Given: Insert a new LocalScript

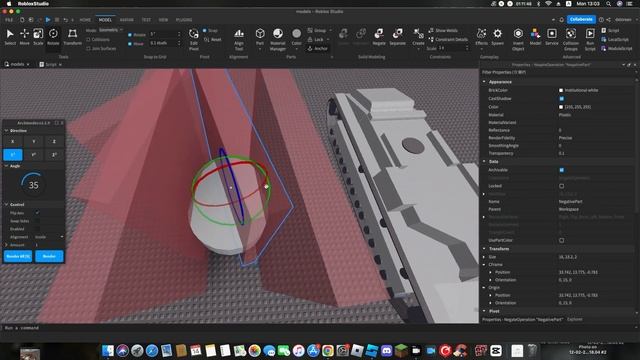Looking at the screenshot, I should click(x=615, y=40).
